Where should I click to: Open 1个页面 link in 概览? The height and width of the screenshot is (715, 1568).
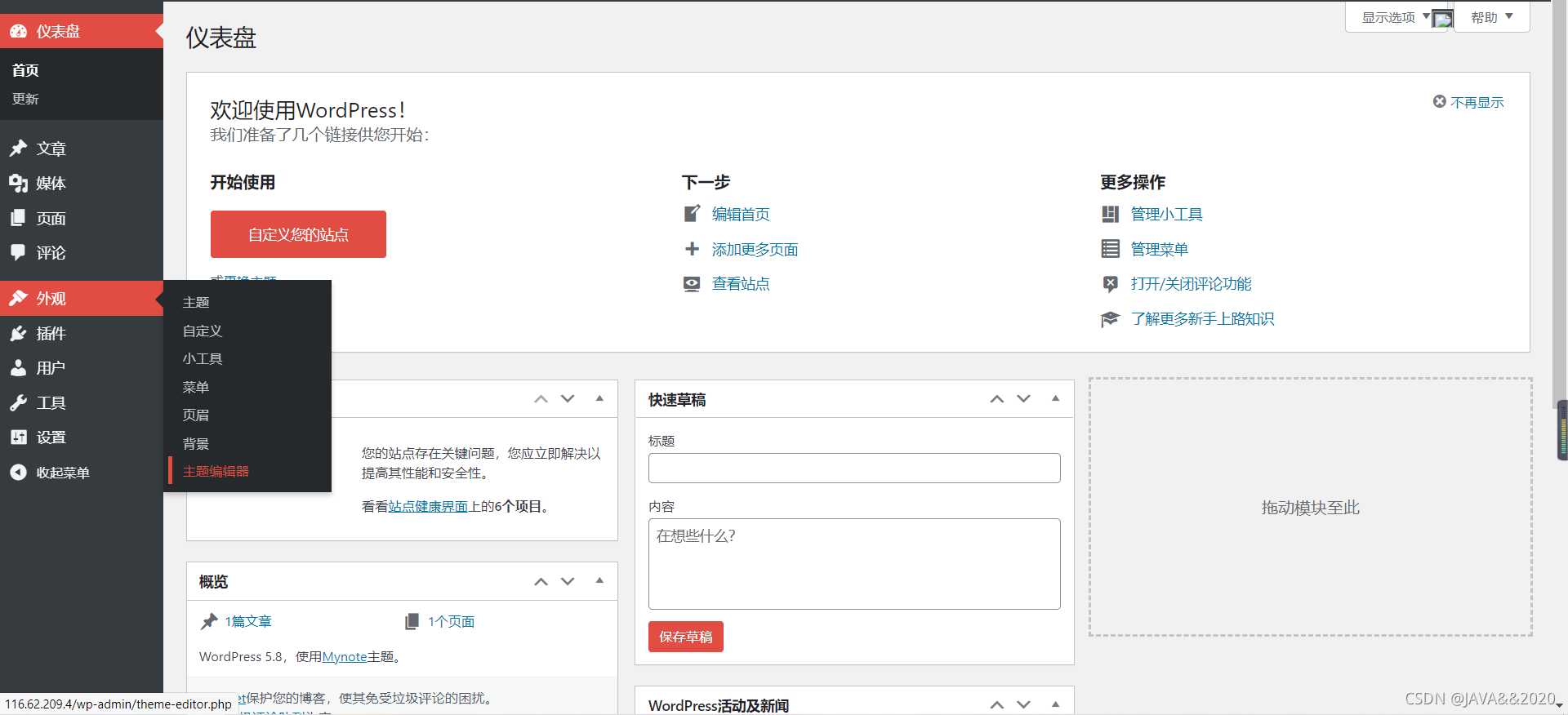point(451,621)
